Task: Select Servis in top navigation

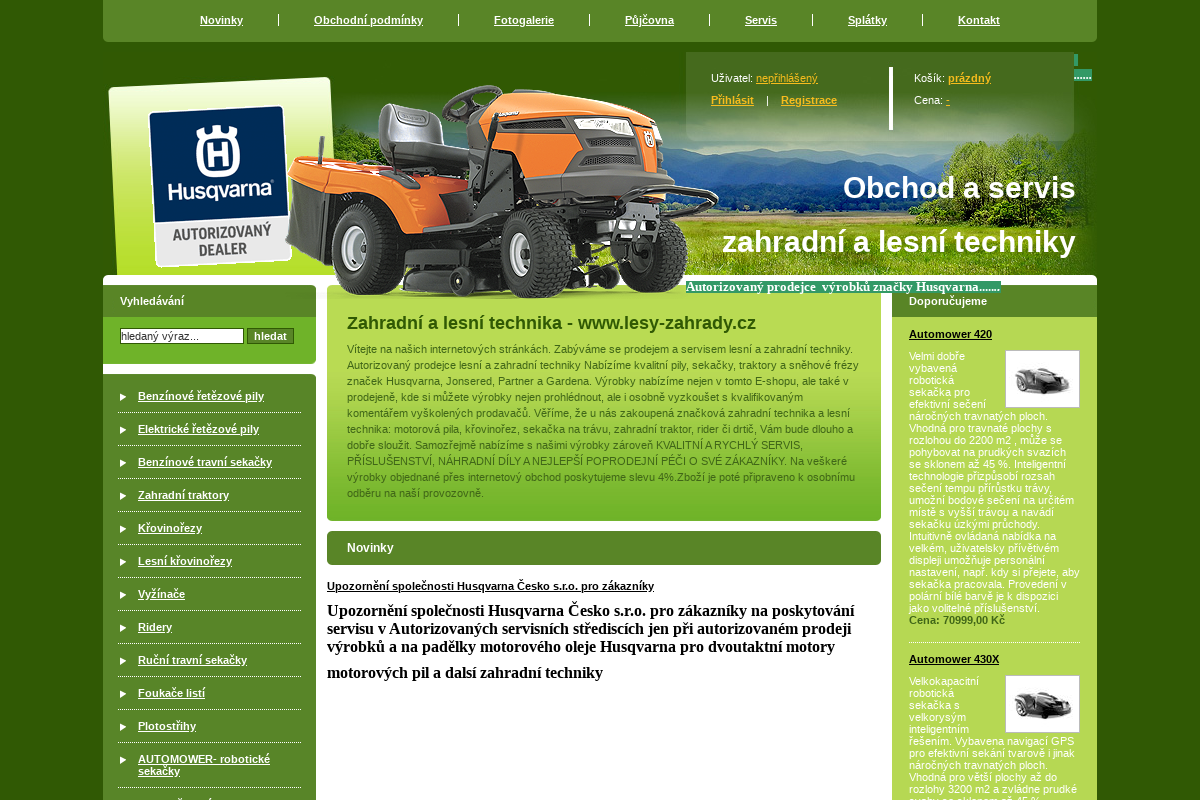Action: click(x=761, y=20)
